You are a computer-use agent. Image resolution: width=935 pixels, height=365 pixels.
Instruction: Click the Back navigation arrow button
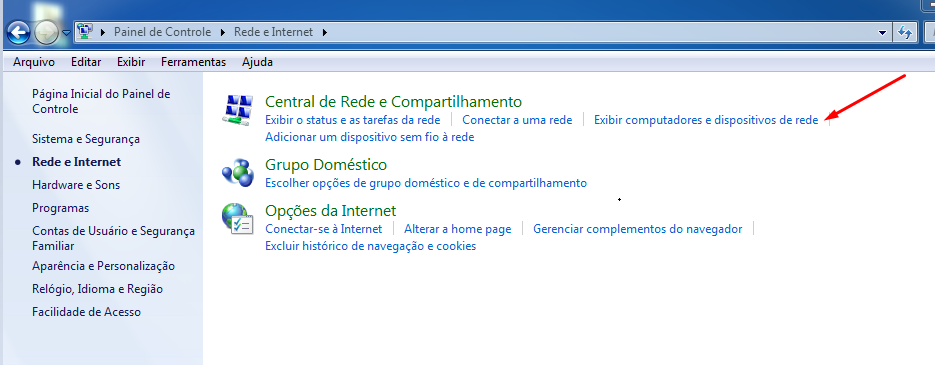(x=18, y=32)
